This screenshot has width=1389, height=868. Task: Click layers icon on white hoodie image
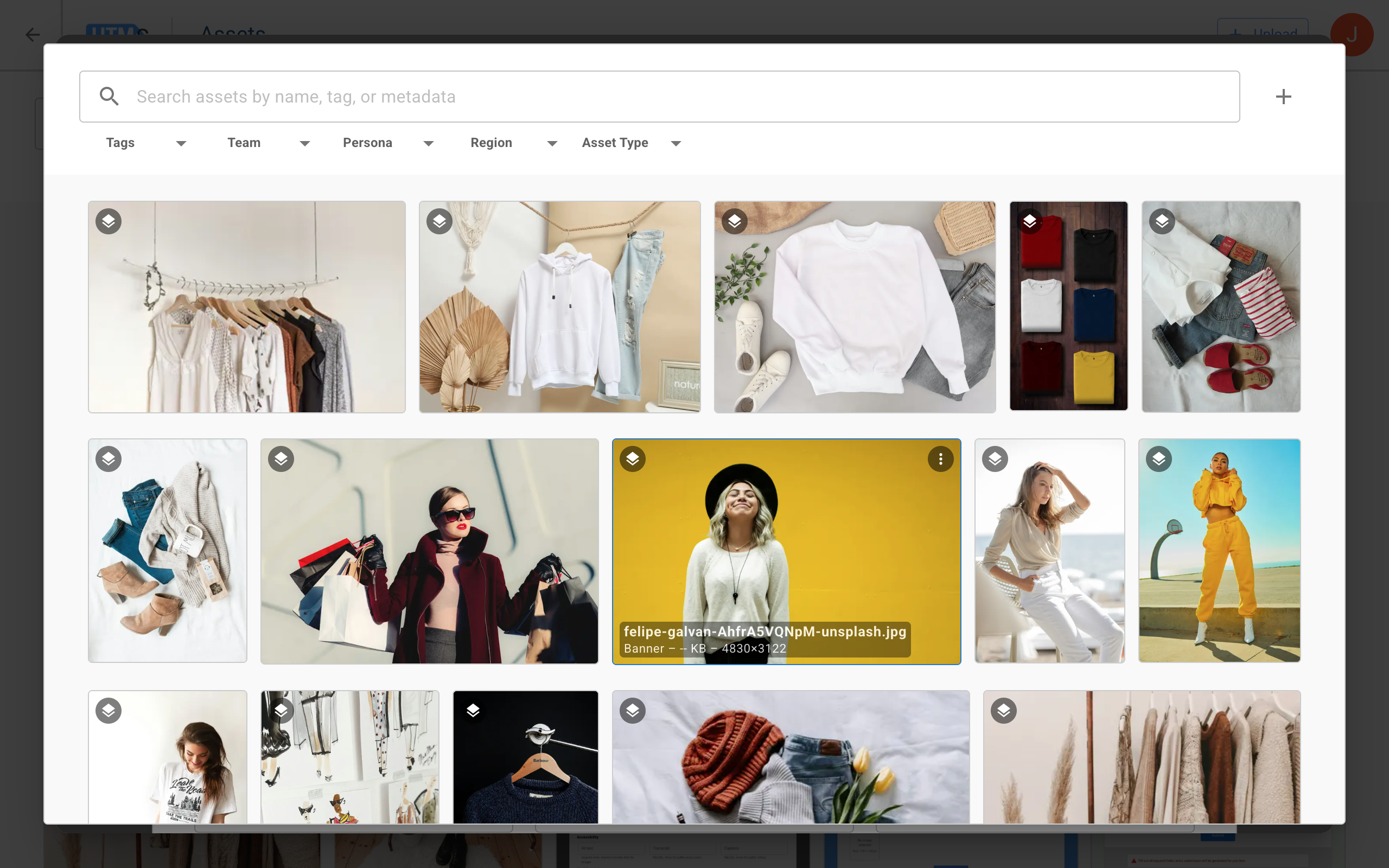tap(439, 221)
